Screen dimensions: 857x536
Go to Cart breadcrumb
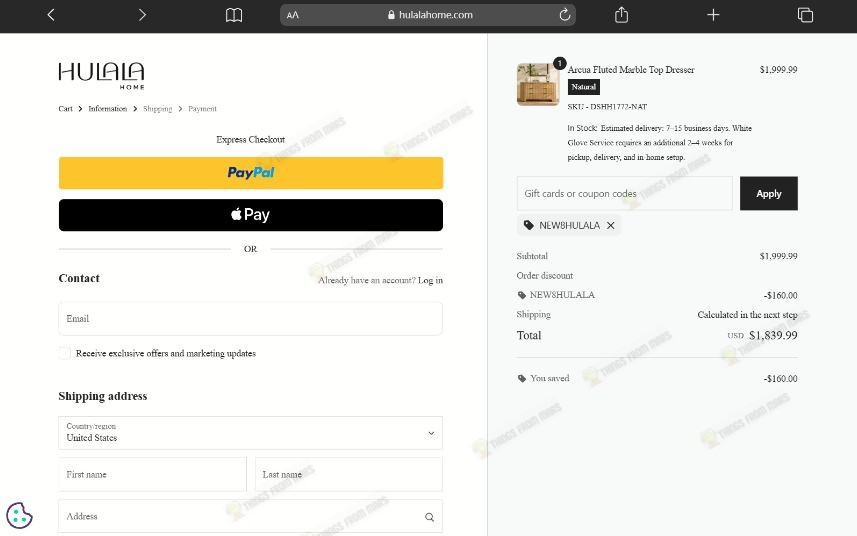(66, 109)
